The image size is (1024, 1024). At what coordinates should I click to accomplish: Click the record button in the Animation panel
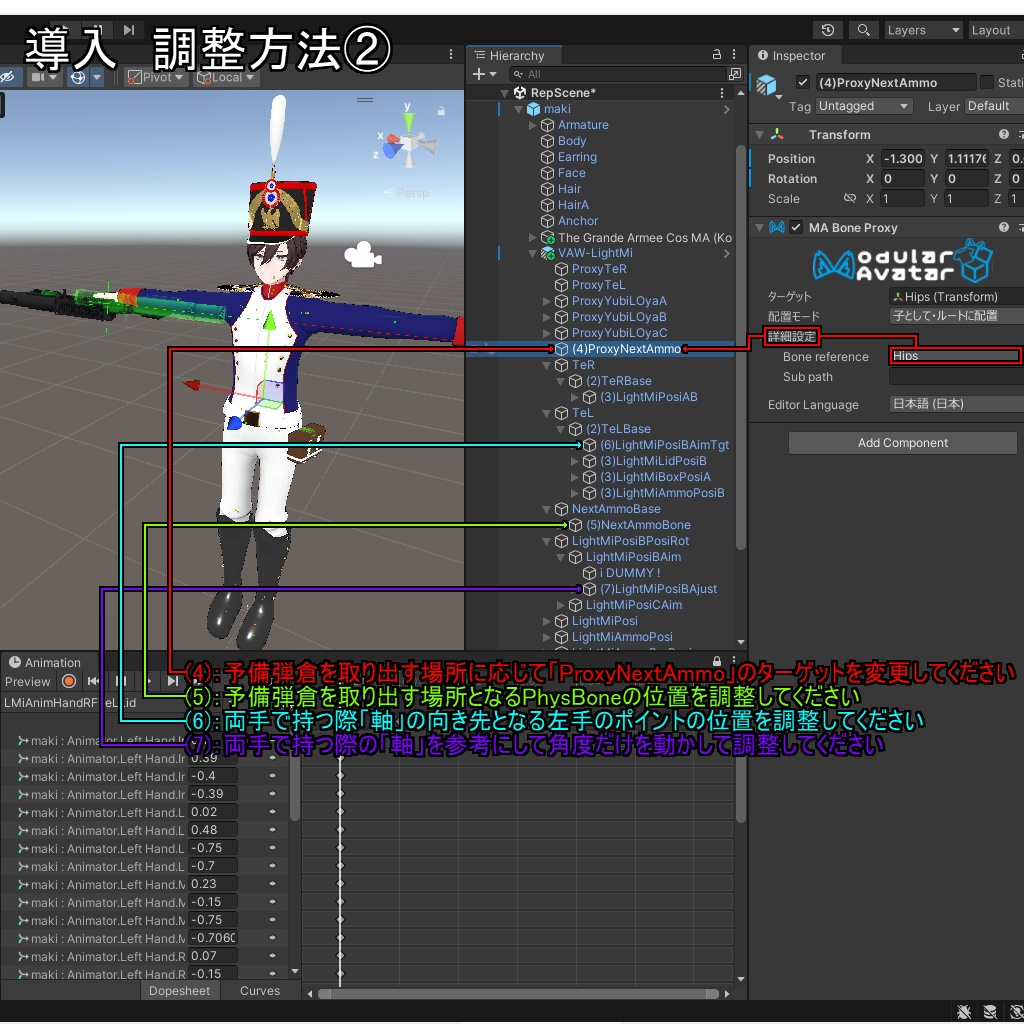68,681
